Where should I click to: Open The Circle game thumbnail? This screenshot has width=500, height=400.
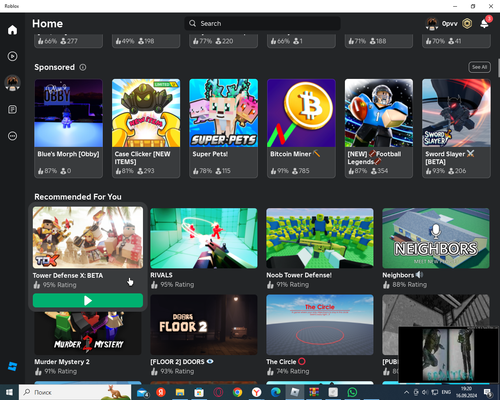320,325
